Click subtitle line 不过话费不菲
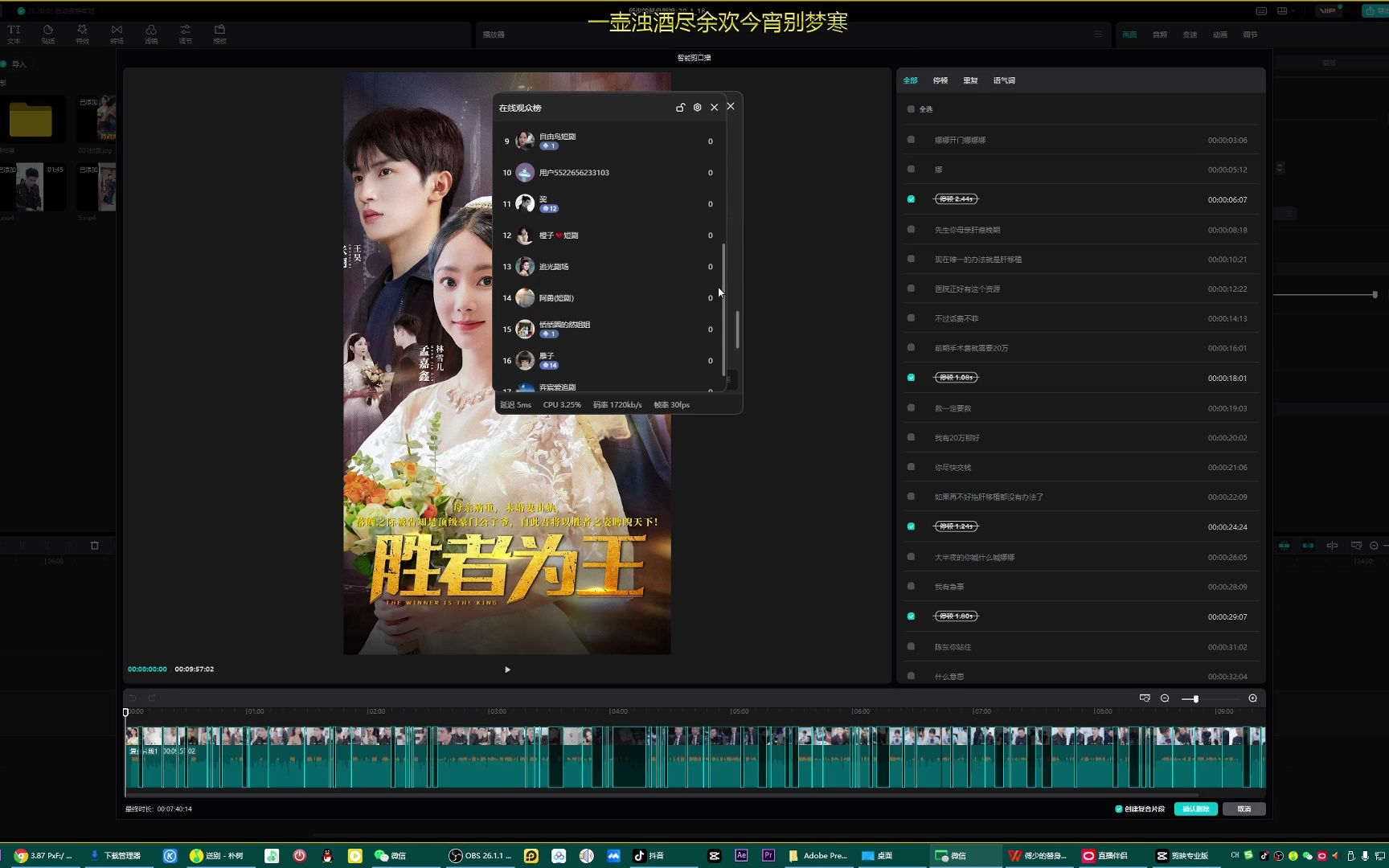Screen dimensions: 1389x868 pos(957,319)
